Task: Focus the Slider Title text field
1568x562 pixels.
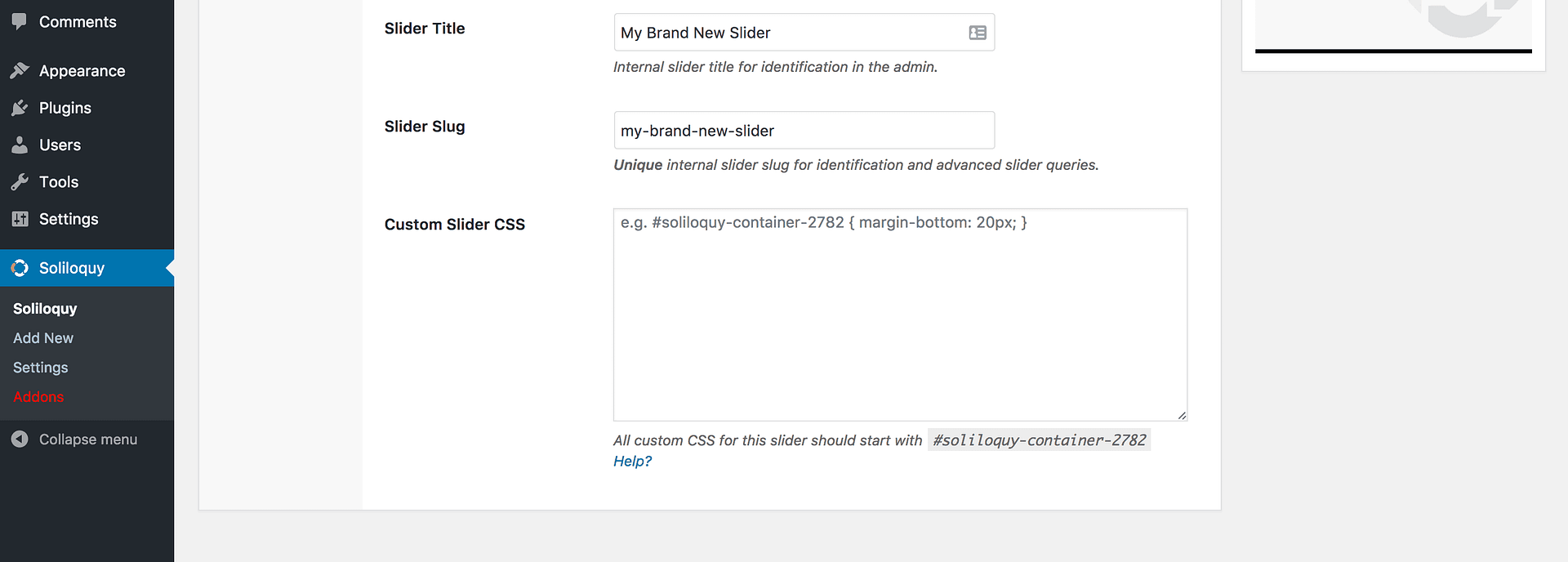Action: click(x=788, y=33)
